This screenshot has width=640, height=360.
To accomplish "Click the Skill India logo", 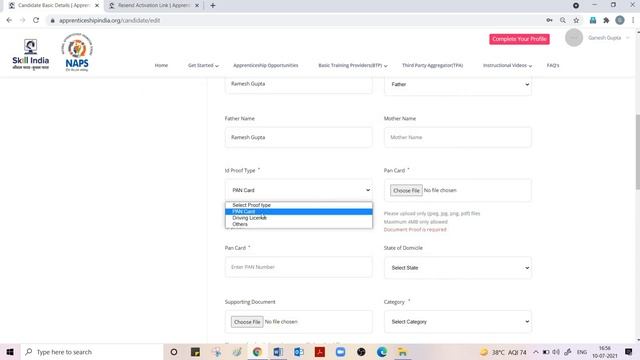I will 31,54.
